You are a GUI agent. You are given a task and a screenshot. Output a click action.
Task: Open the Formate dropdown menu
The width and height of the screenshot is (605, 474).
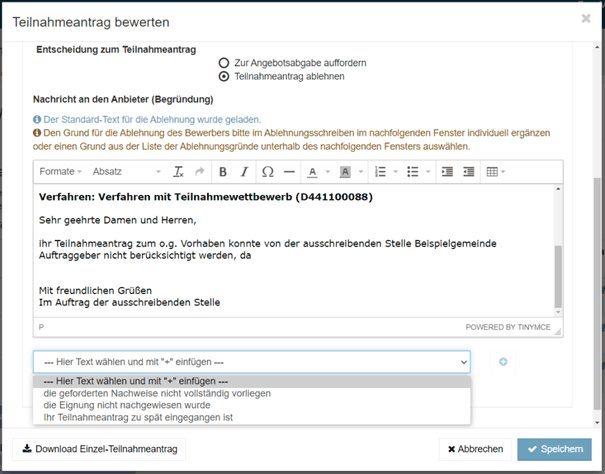[x=60, y=172]
